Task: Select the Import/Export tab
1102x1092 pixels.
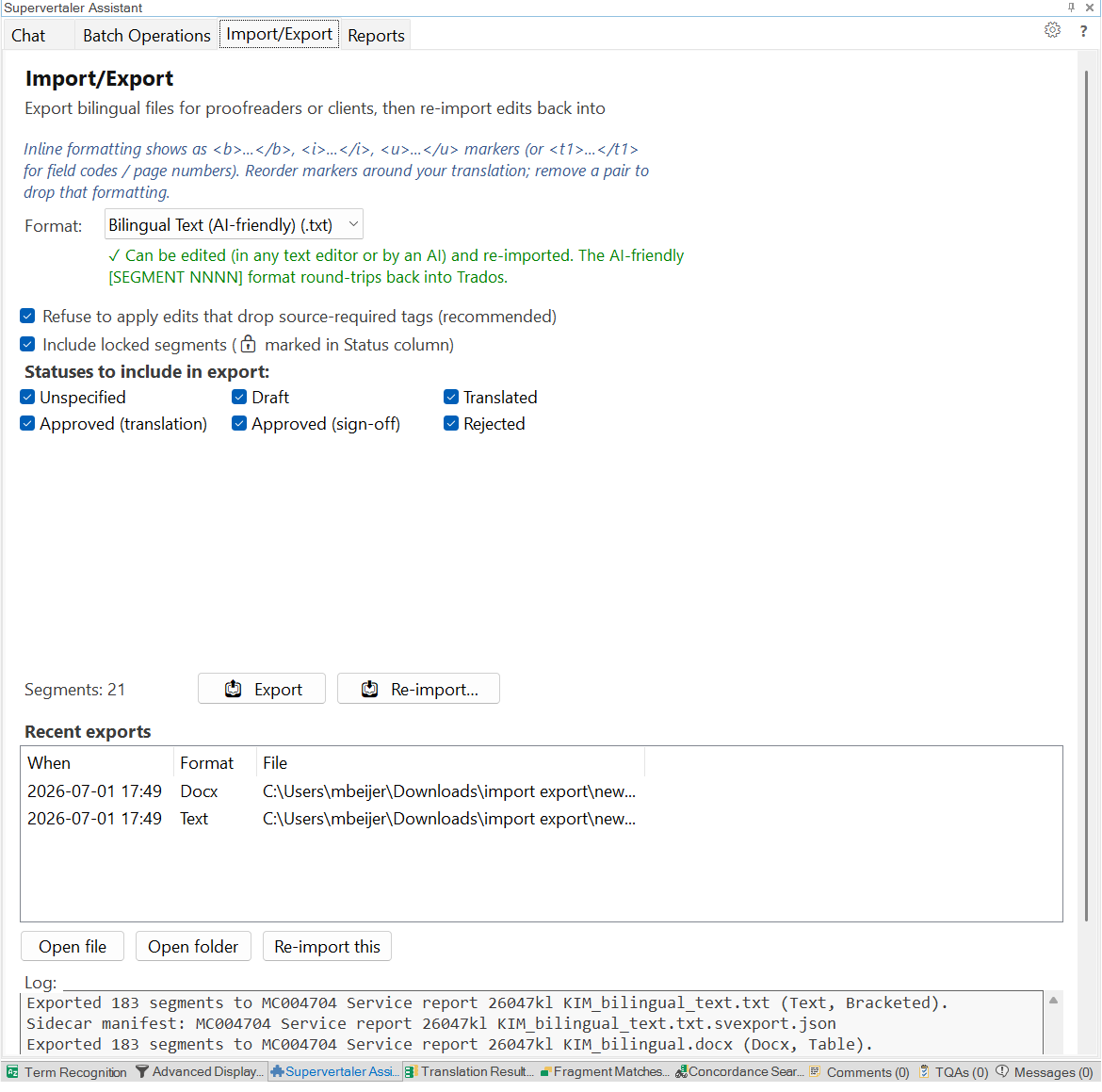Action: (x=279, y=34)
